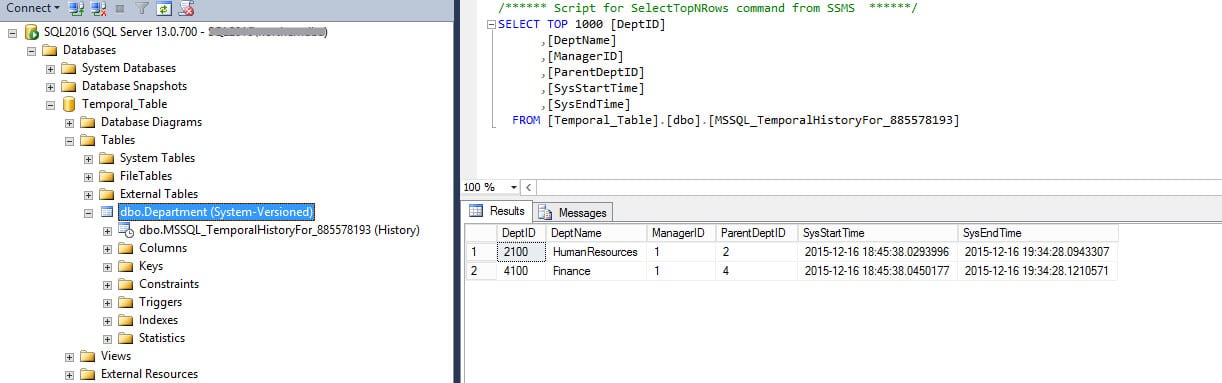Select row 1 header in results grid
Image resolution: width=1222 pixels, height=383 pixels.
(x=481, y=251)
